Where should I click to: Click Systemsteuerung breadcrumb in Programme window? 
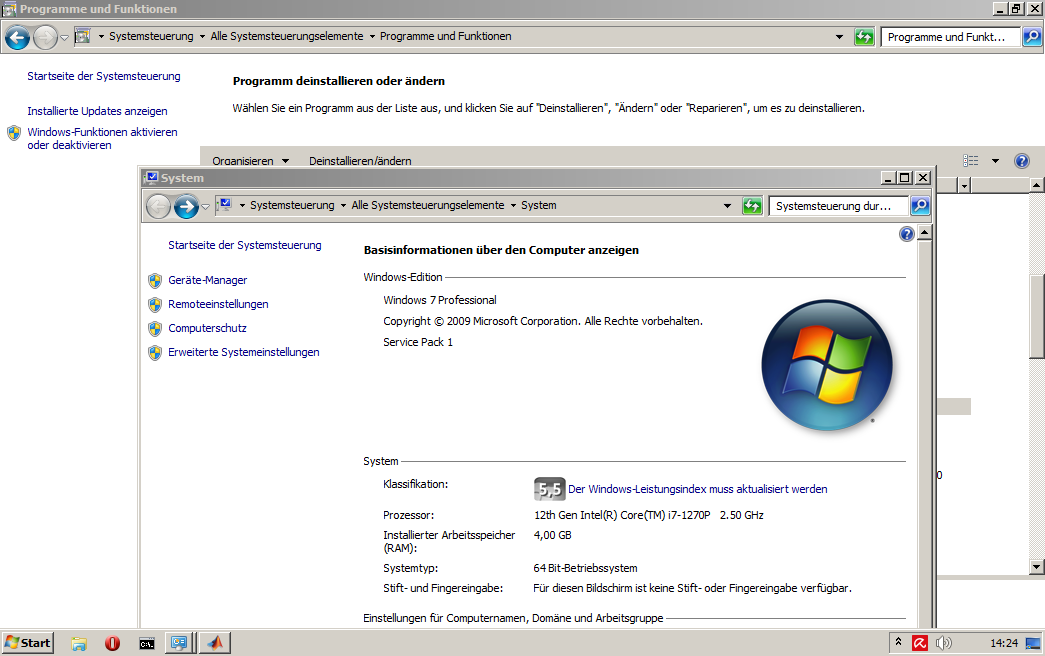151,36
